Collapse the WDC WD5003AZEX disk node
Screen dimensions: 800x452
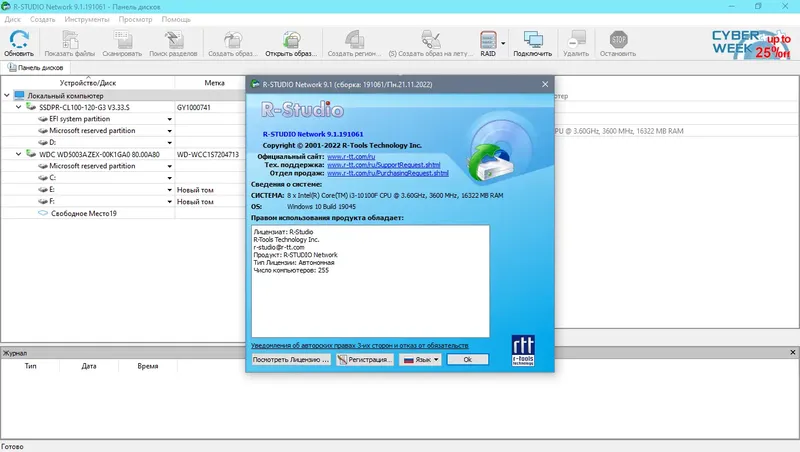coord(18,154)
